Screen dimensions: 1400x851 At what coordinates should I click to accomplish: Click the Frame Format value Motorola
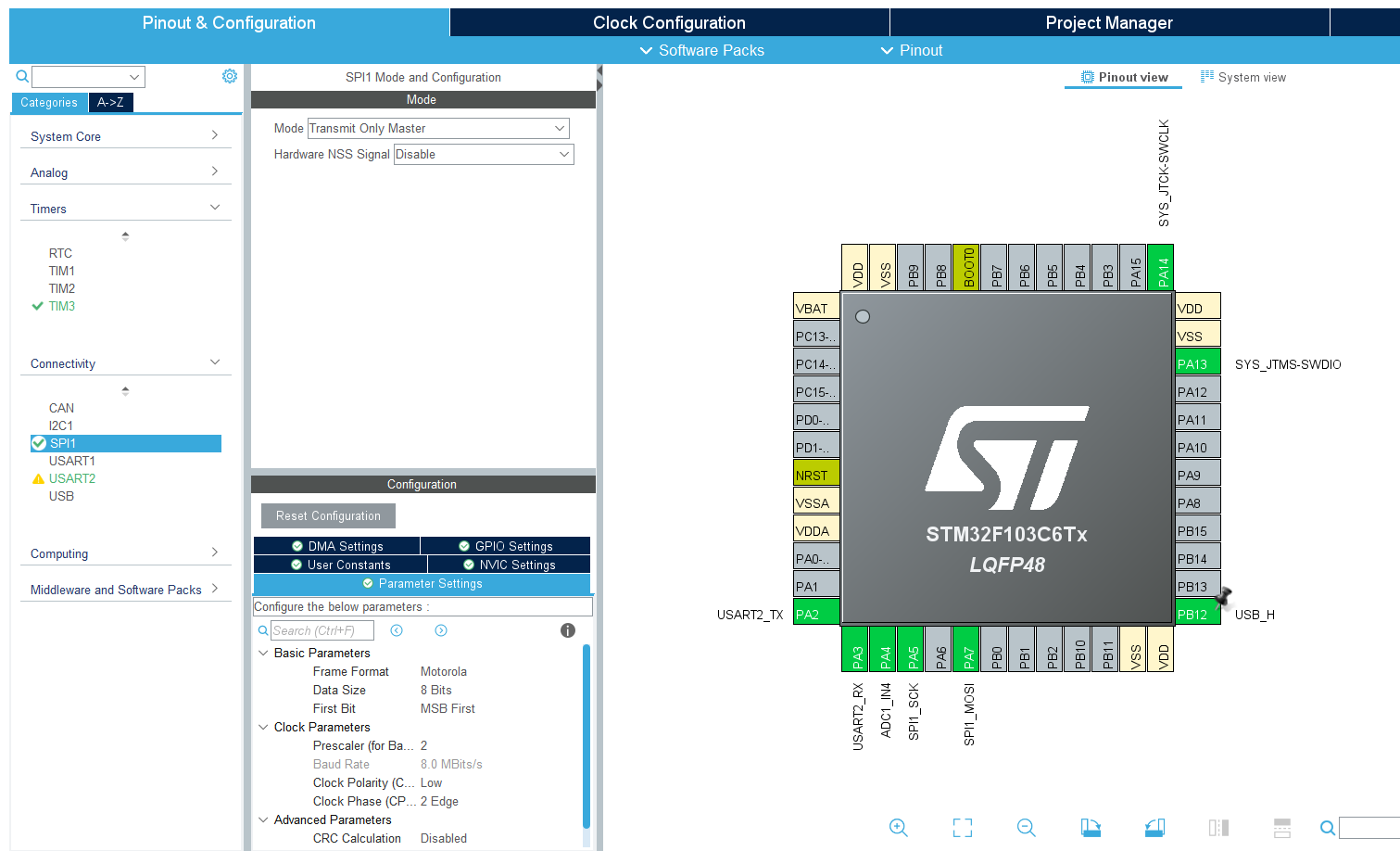[444, 671]
